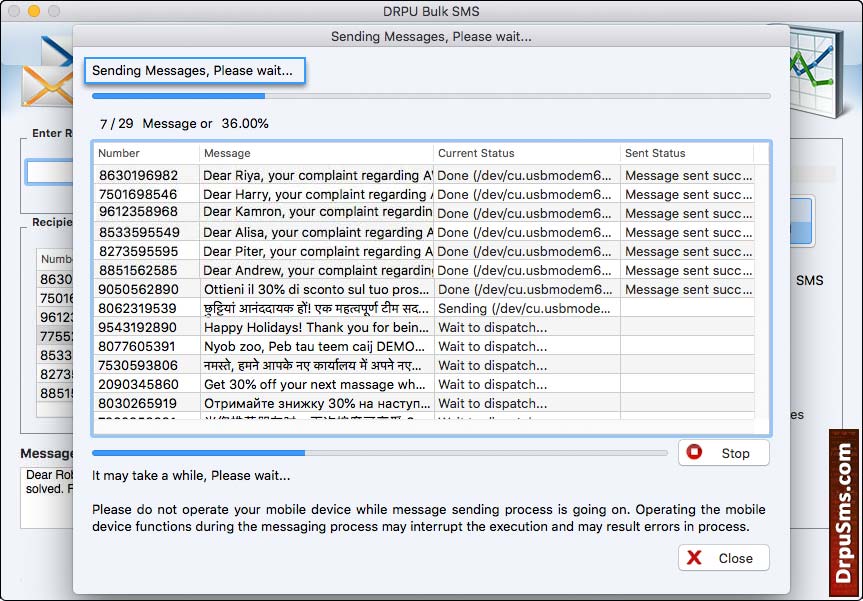Click the red stop icon
Viewport: 863px width, 601px height.
tap(695, 452)
